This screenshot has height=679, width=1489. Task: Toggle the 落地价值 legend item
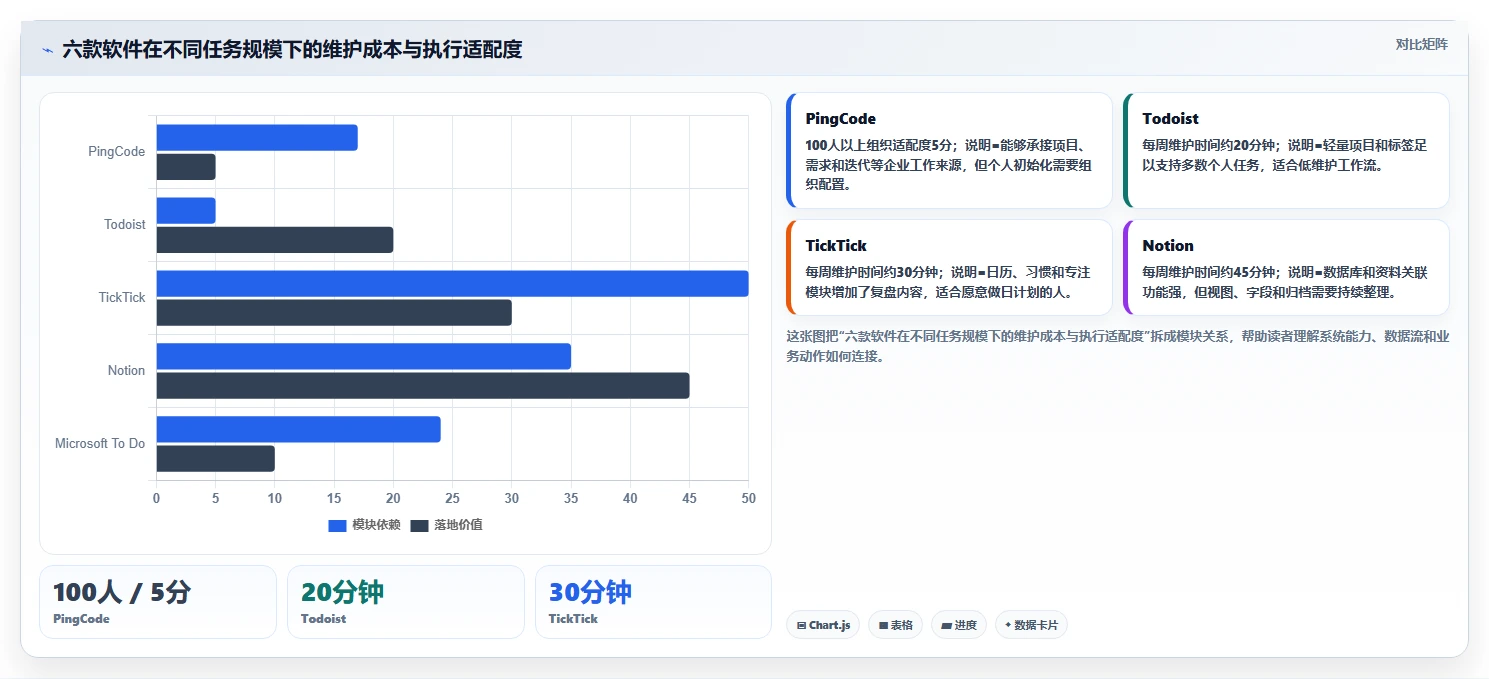pyautogui.click(x=446, y=525)
